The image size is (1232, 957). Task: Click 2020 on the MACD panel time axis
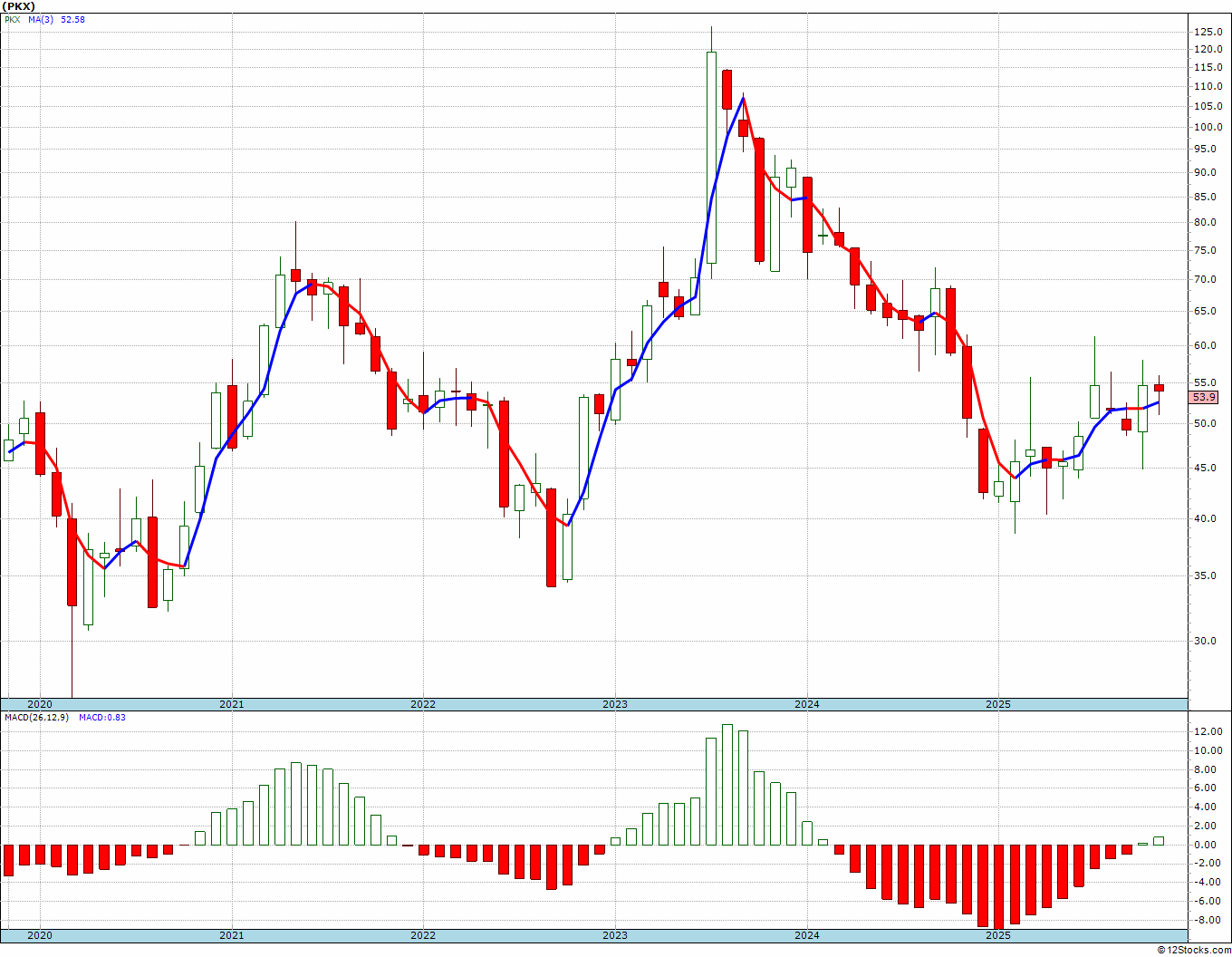point(40,935)
